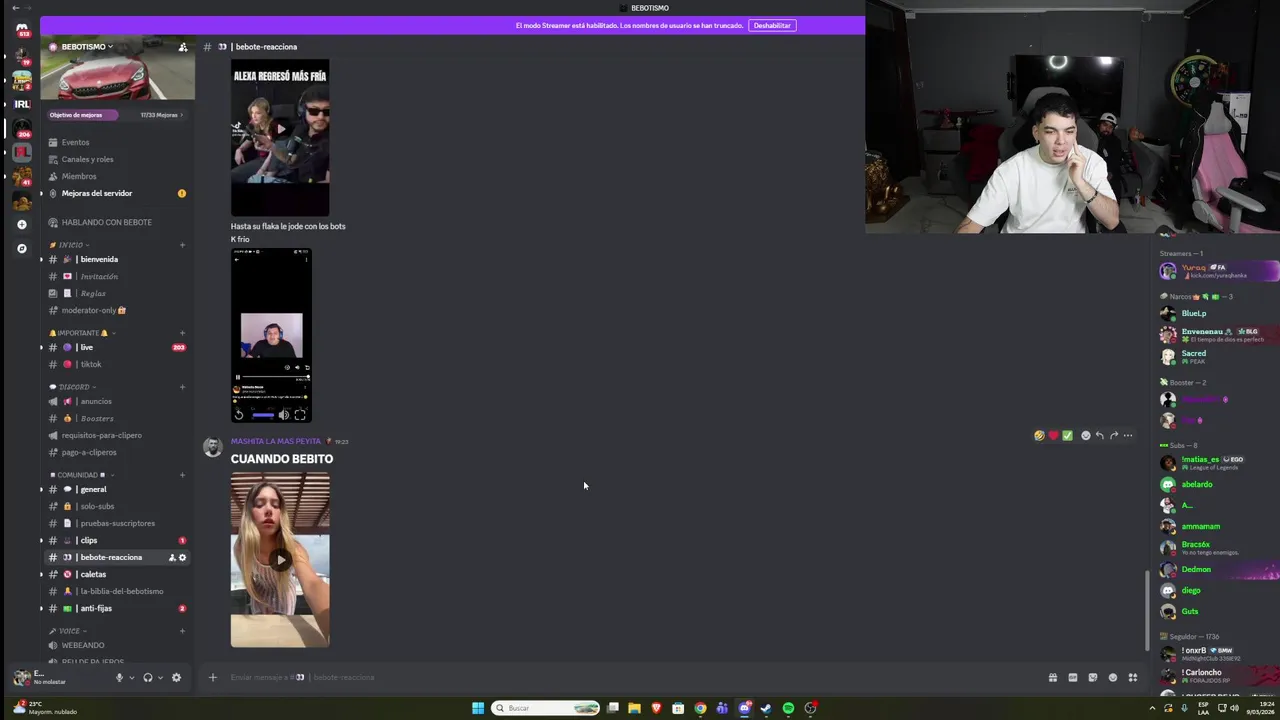
Task: Add red heart quick reaction
Action: pos(1053,435)
